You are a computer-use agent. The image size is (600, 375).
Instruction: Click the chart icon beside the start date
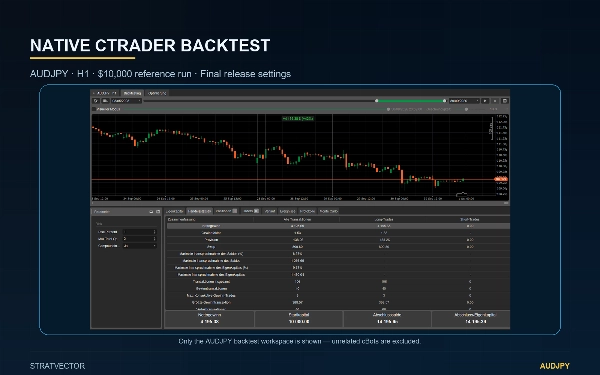105,101
